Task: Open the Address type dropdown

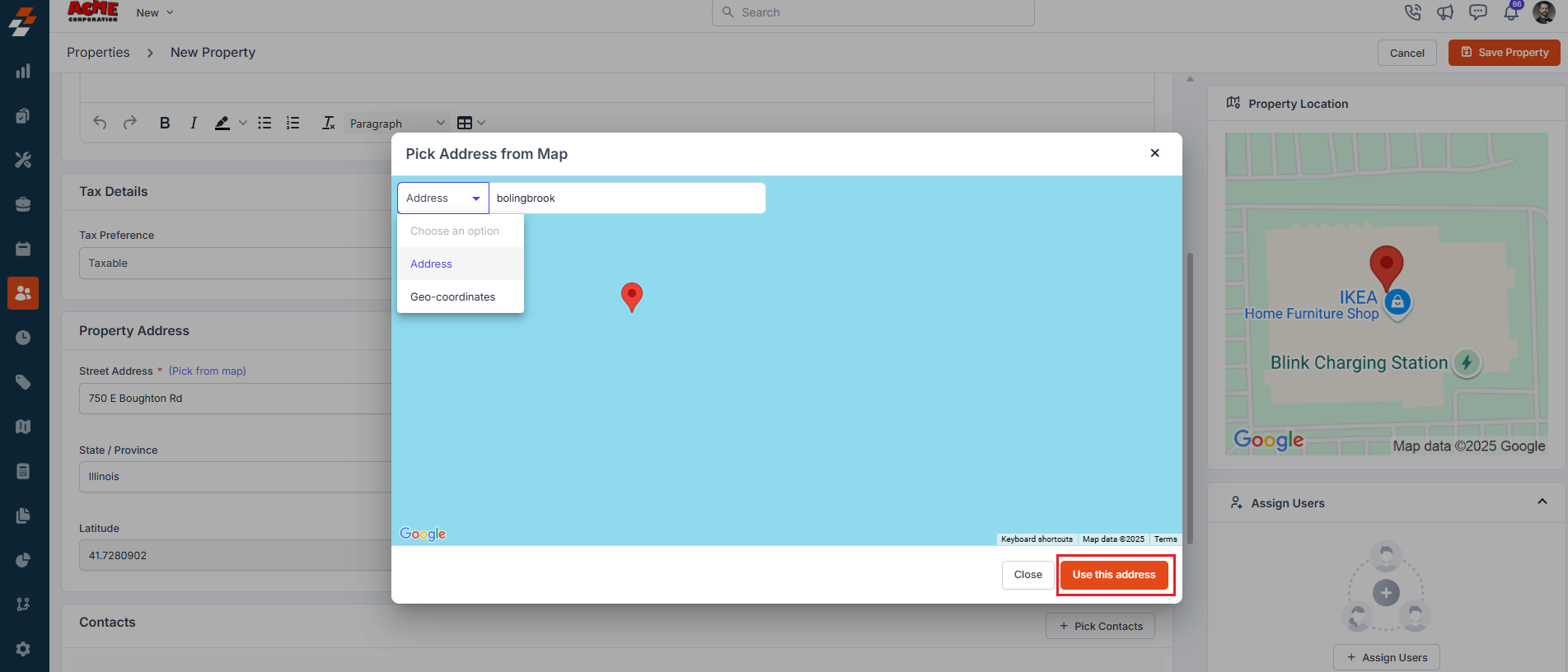Action: pyautogui.click(x=443, y=198)
